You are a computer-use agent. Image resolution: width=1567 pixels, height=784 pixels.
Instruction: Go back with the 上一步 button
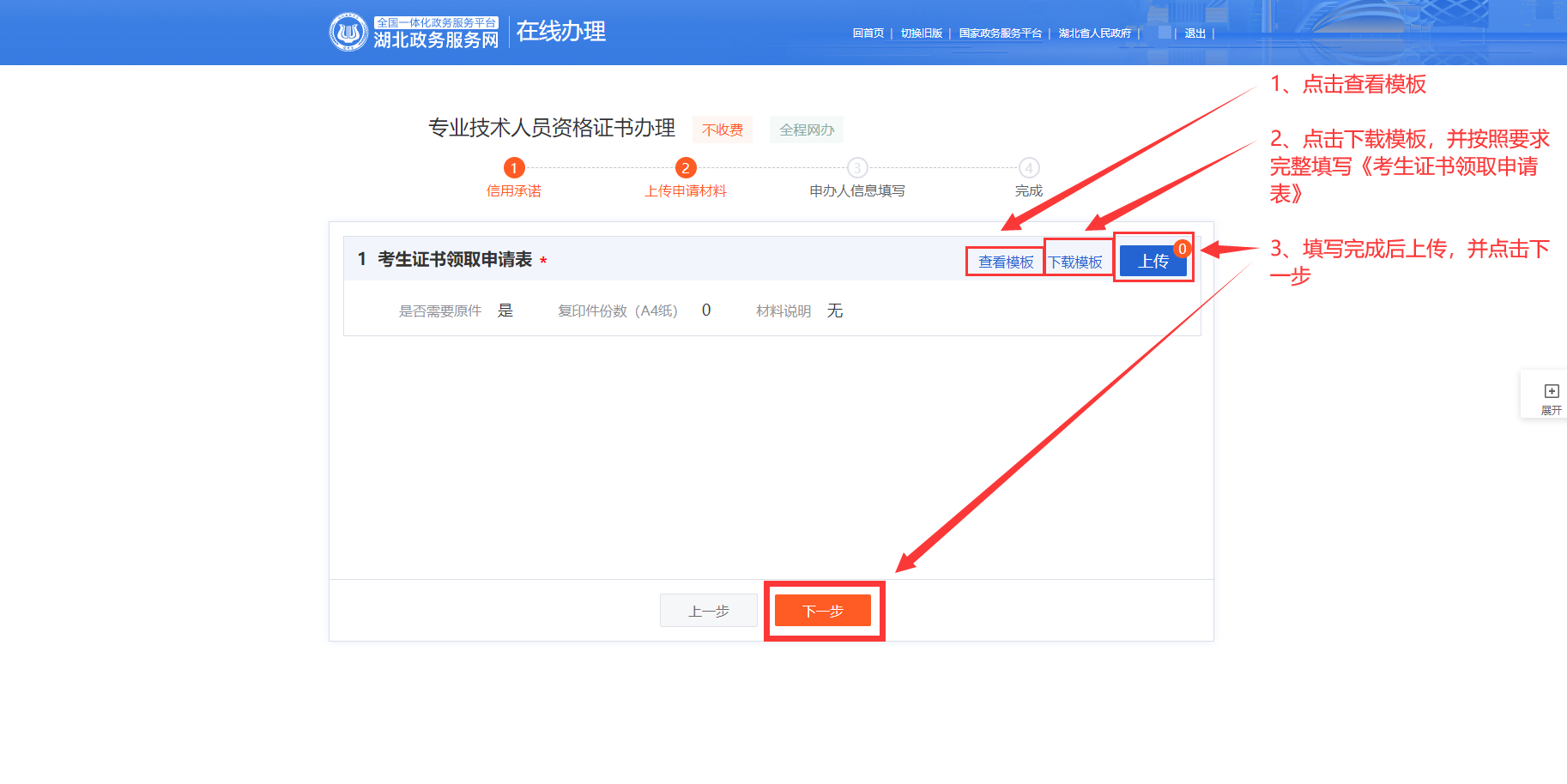[x=709, y=611]
